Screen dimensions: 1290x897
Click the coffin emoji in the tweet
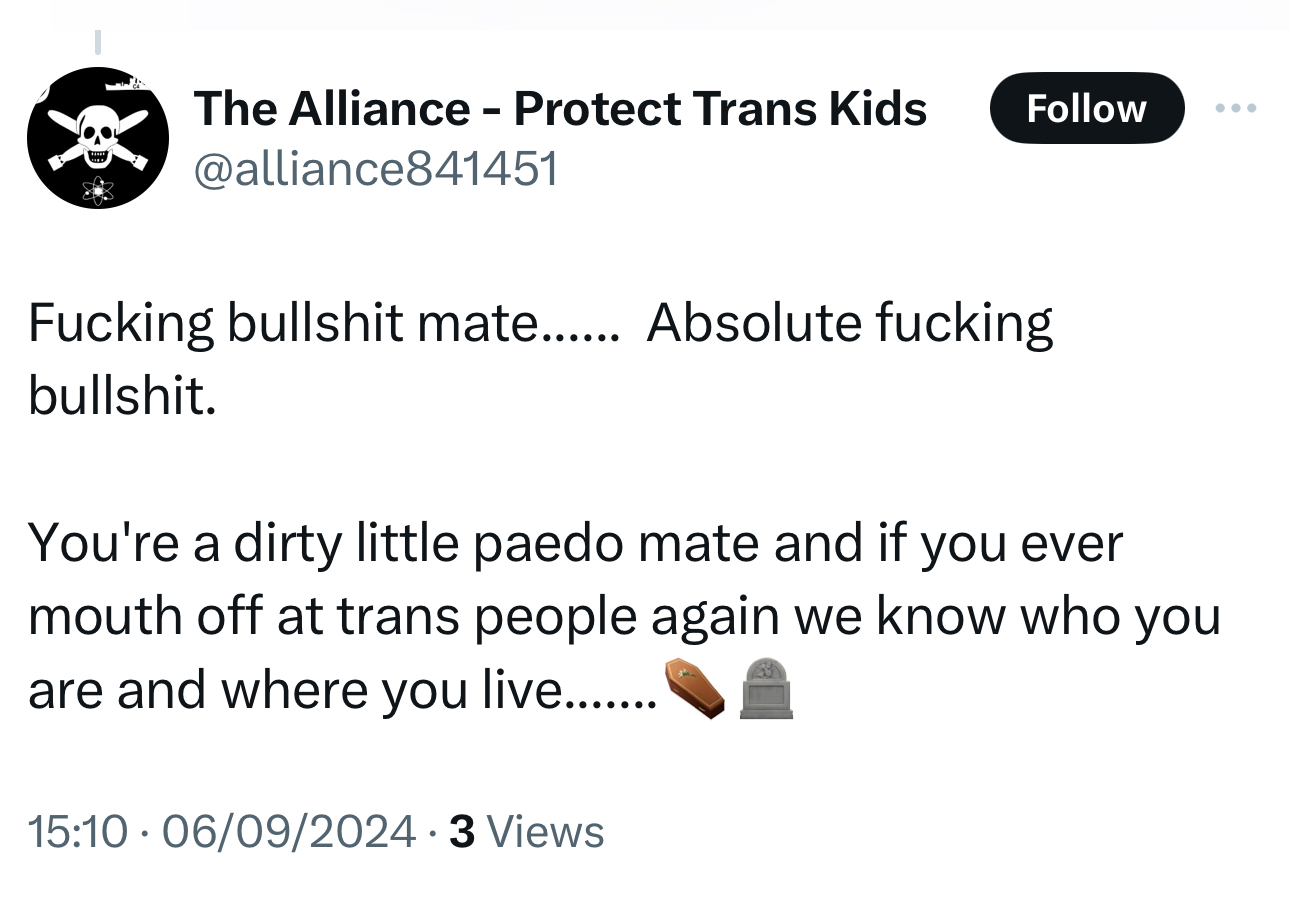pyautogui.click(x=694, y=688)
